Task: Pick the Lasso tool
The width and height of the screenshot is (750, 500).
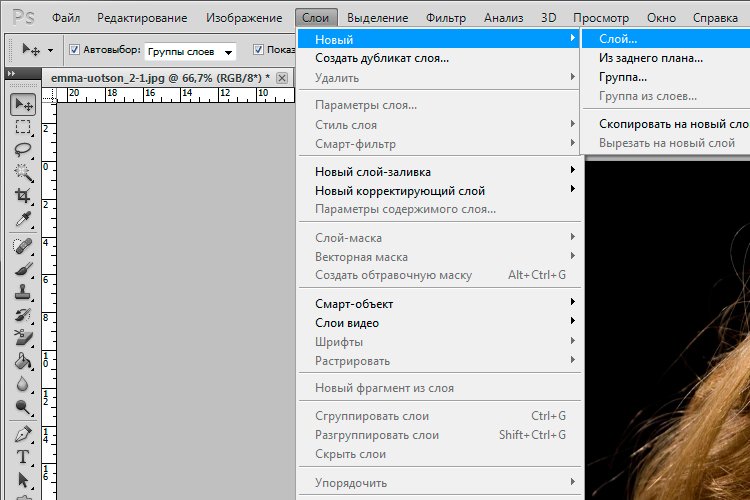Action: pos(23,149)
